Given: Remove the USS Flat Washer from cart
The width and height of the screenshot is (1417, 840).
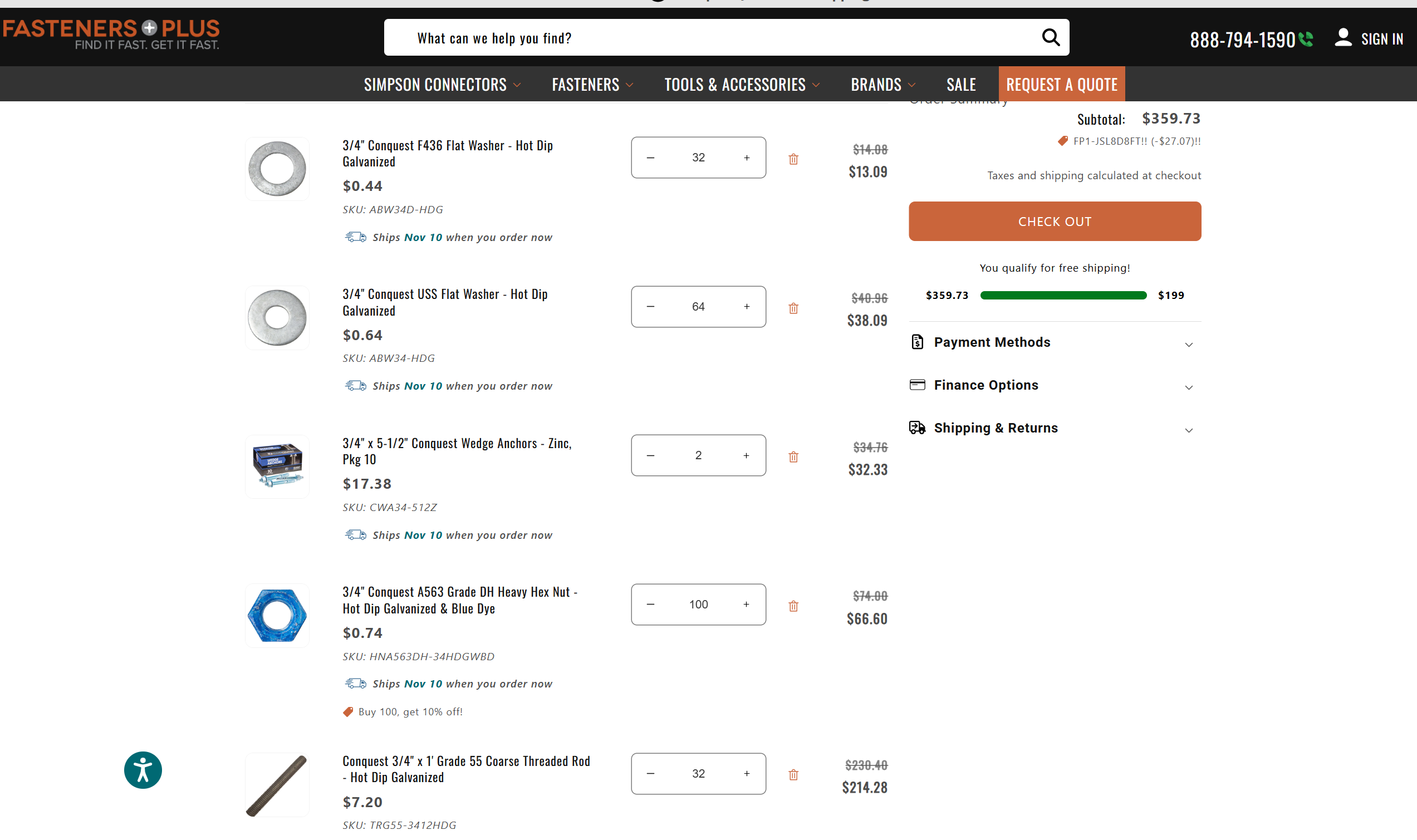Looking at the screenshot, I should 793,308.
